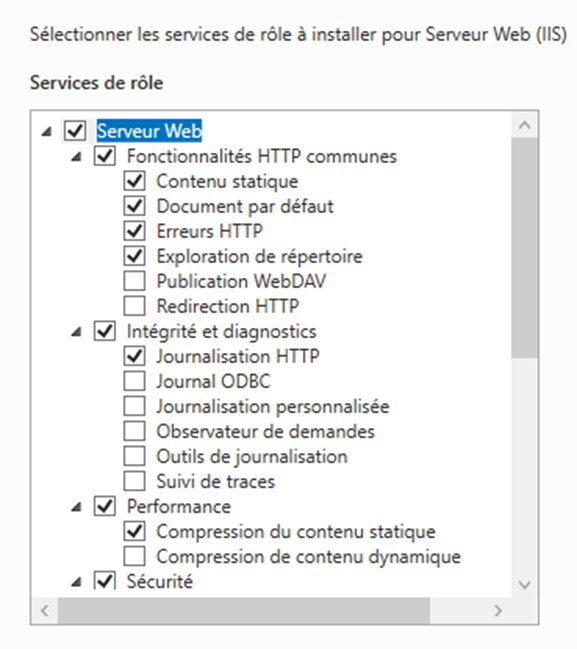
Task: Toggle the Journal ODBC checkbox
Action: click(135, 381)
